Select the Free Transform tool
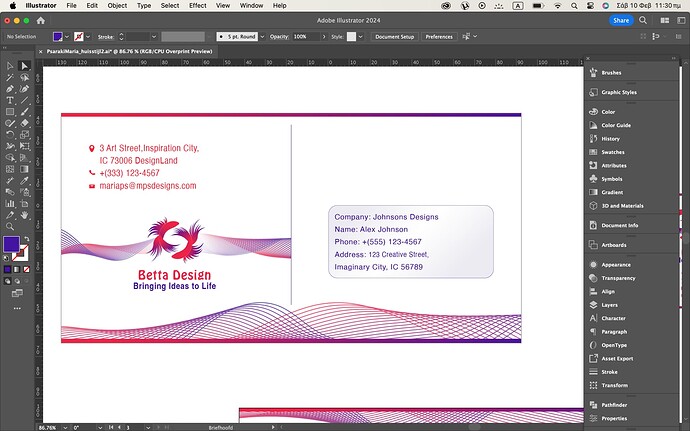 25,146
